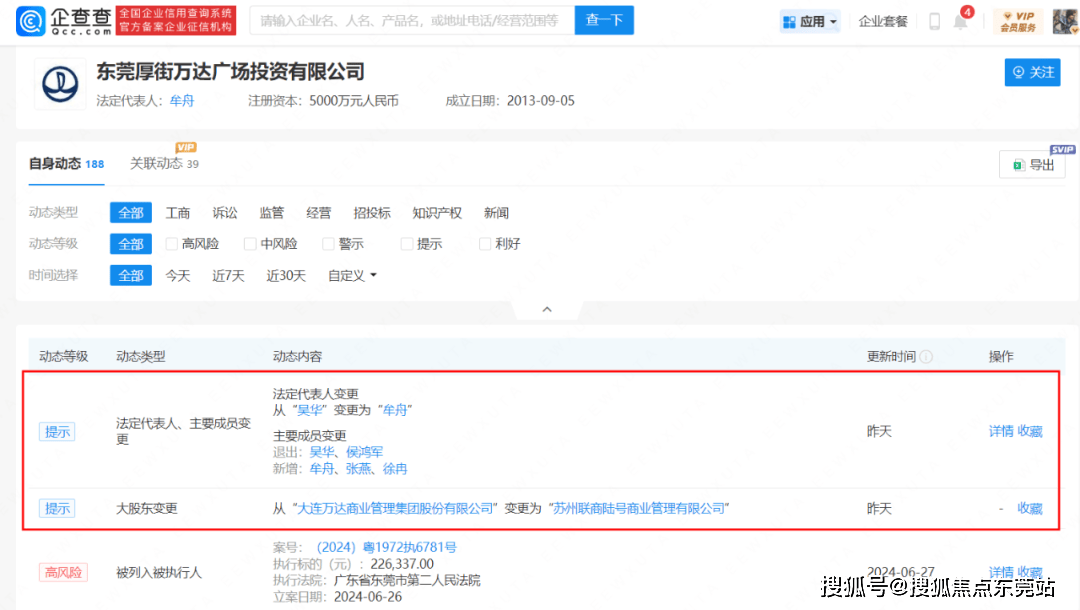Click the 更新时间 column header
The width and height of the screenshot is (1080, 610).
[891, 357]
